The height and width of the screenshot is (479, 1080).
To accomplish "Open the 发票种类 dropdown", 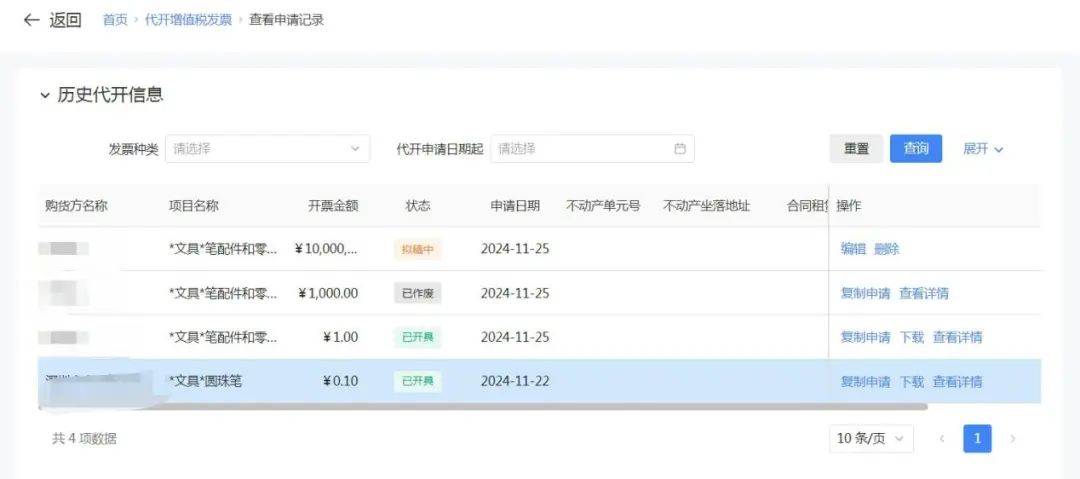I will click(x=267, y=149).
